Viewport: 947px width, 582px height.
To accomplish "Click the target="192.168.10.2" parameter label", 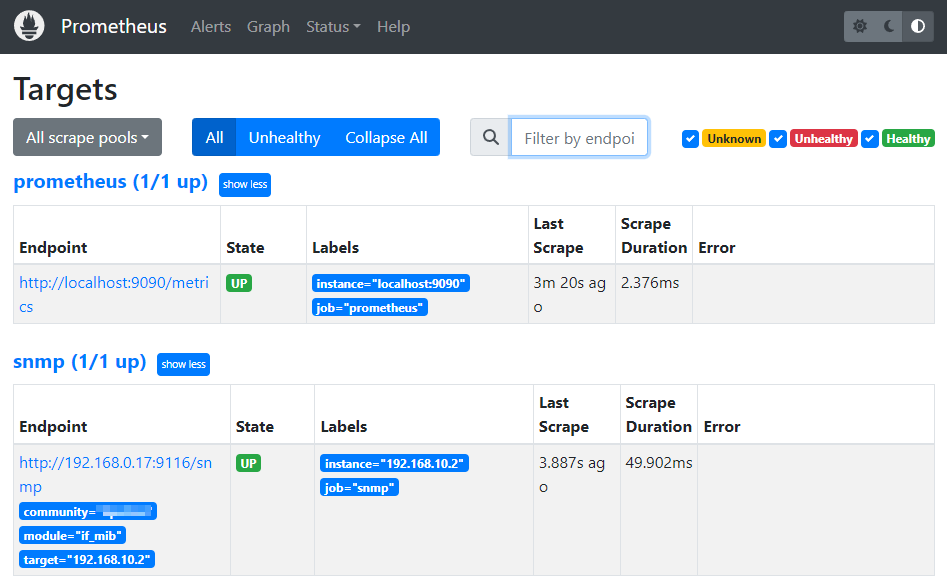I will pos(87,560).
